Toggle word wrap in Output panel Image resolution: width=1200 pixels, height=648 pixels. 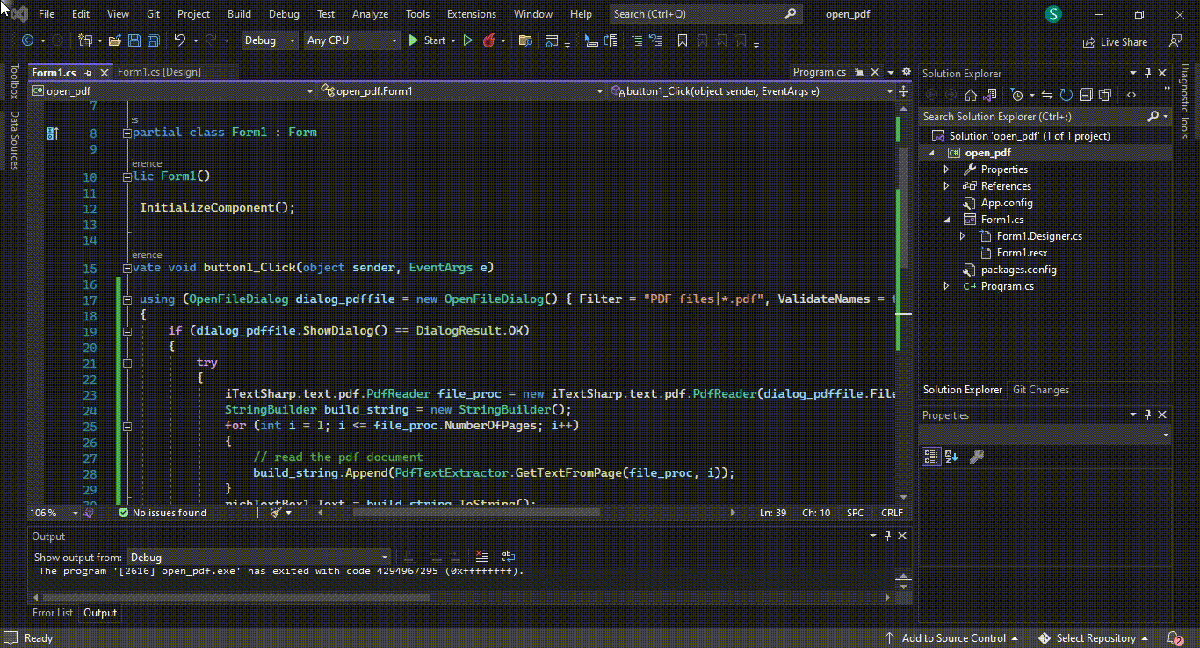click(x=508, y=557)
